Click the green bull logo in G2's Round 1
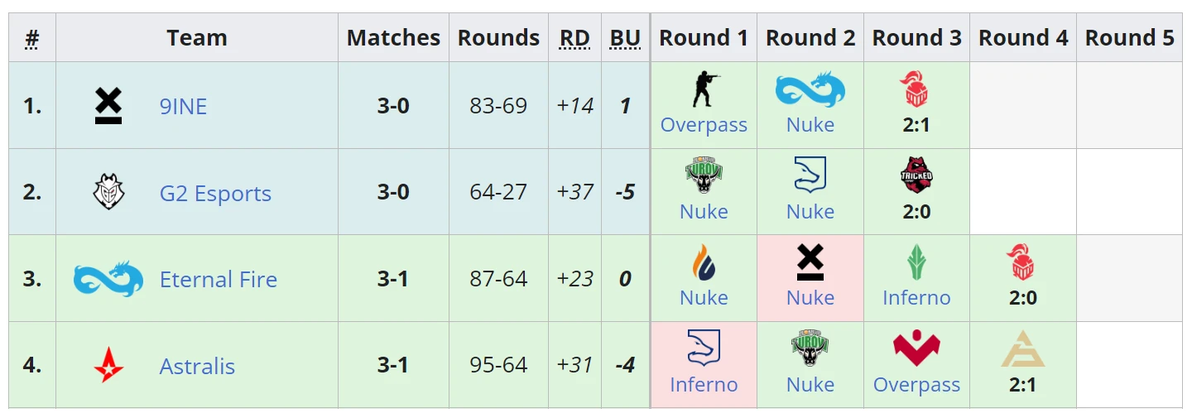Image resolution: width=1192 pixels, height=418 pixels. [x=704, y=175]
